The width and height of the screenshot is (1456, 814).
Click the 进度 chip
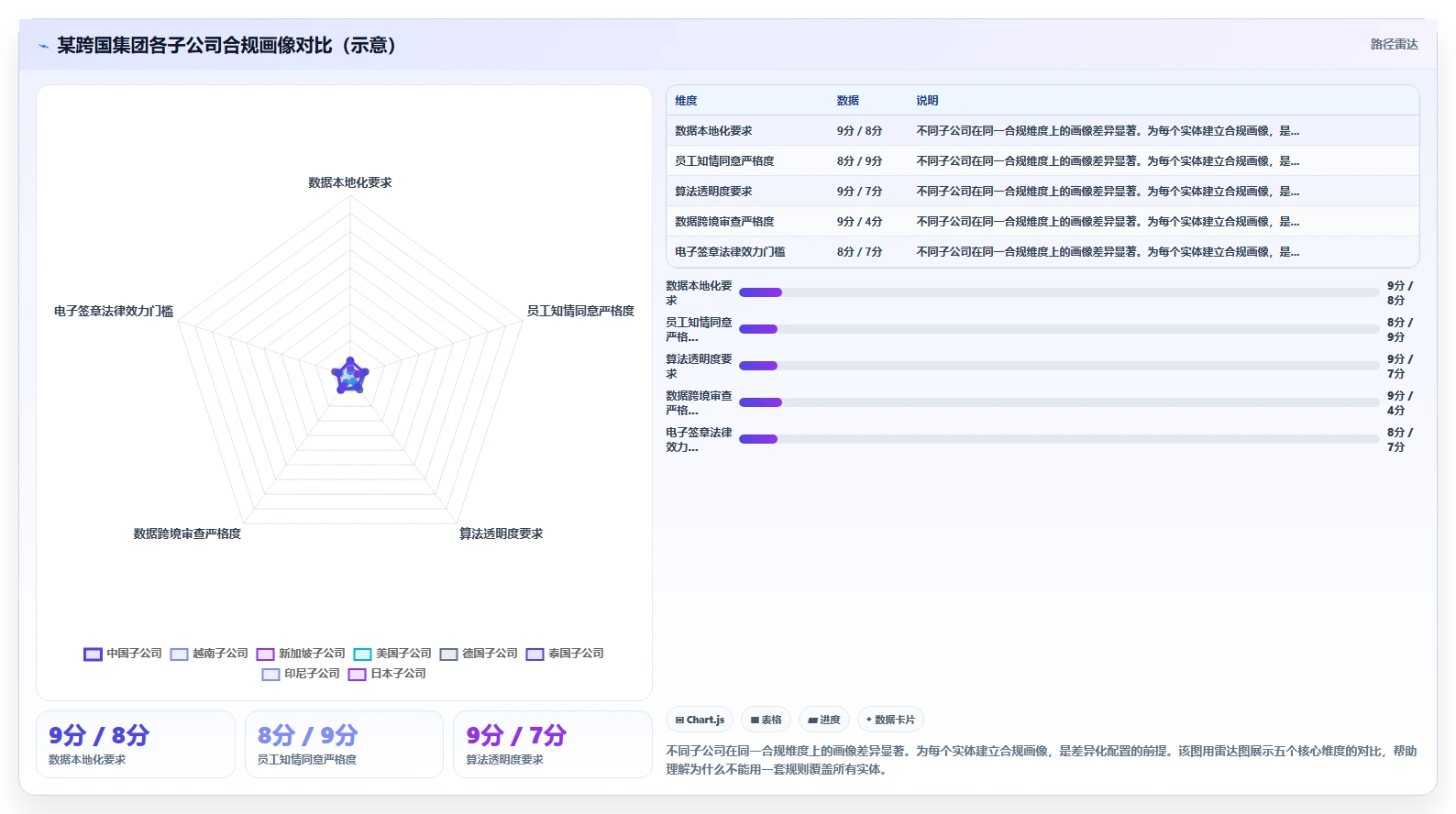824,720
